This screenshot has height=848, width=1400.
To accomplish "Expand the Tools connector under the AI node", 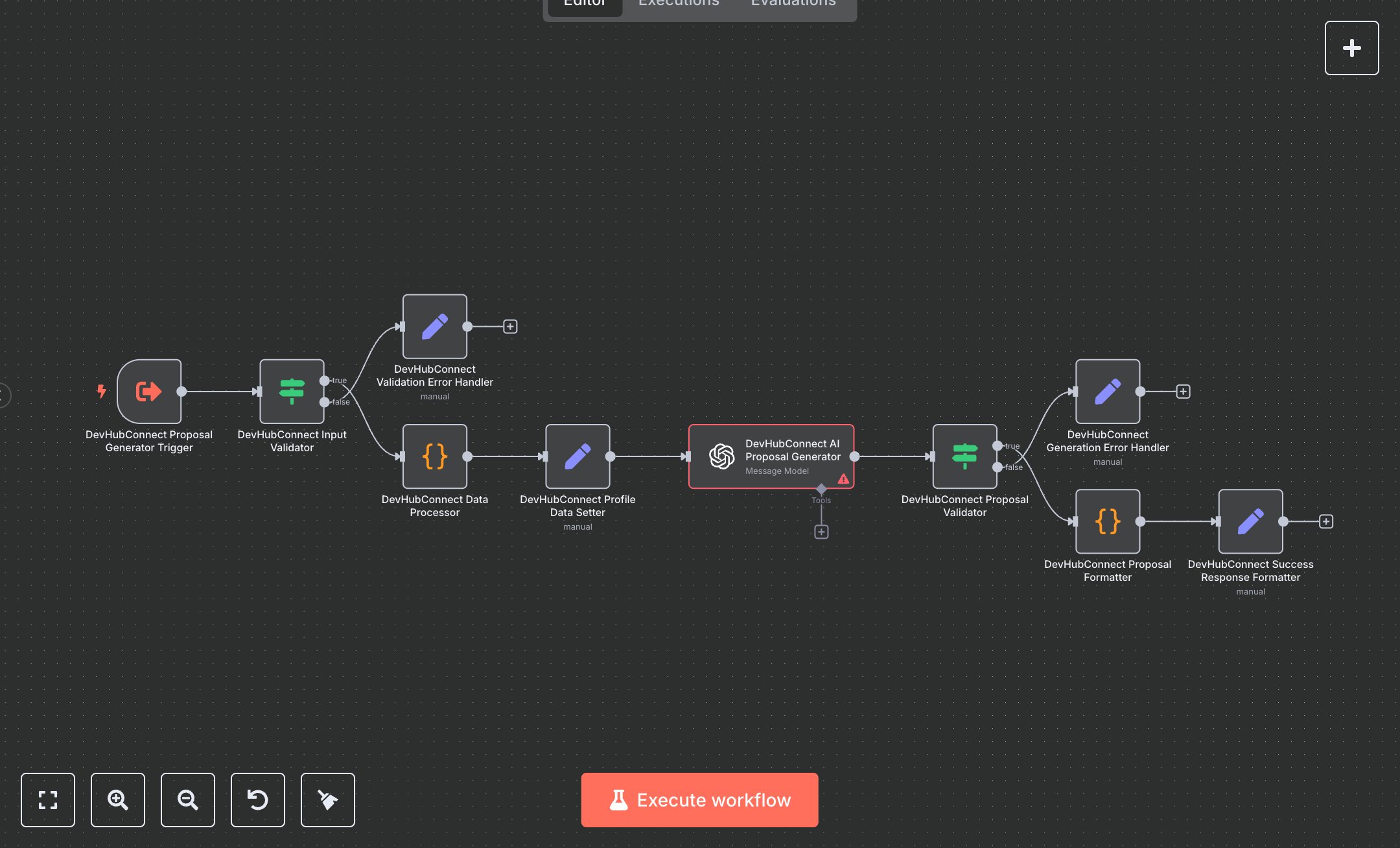I will click(821, 532).
